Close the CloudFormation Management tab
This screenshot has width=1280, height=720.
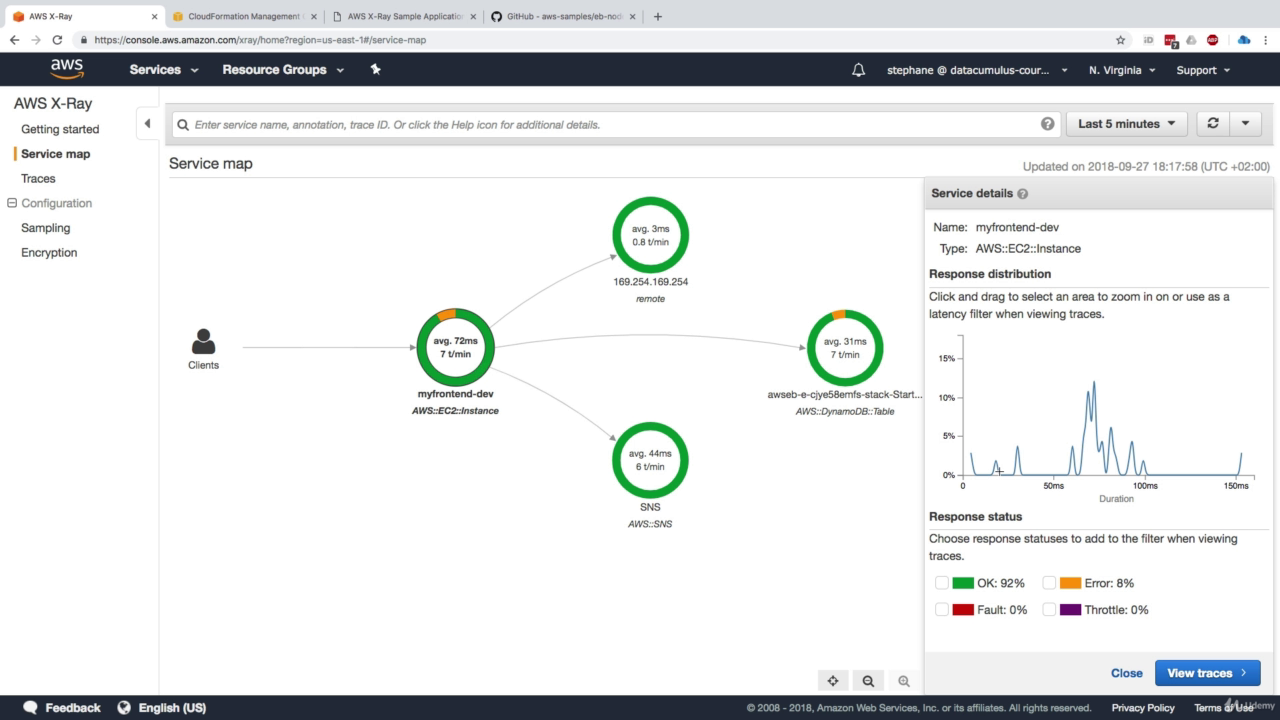pos(314,16)
